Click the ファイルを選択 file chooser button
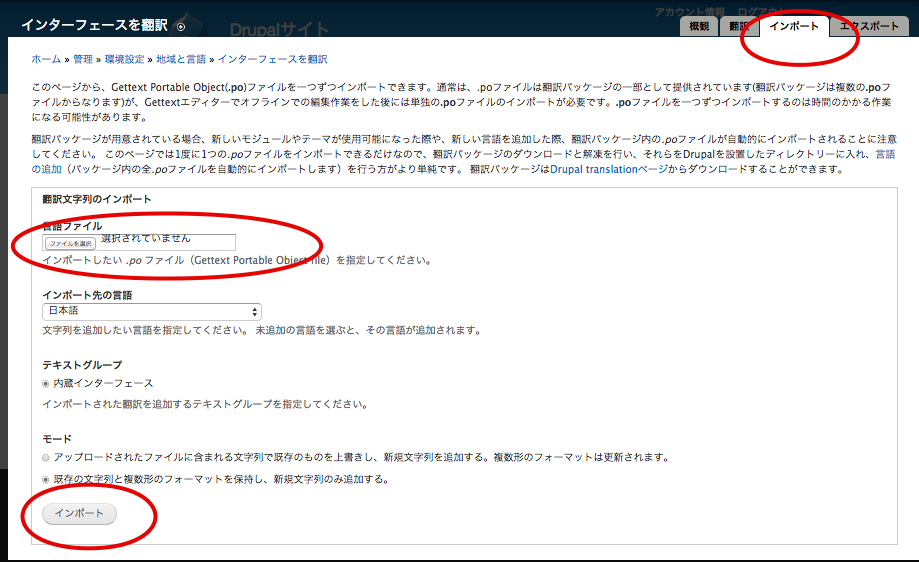The width and height of the screenshot is (919, 562). [70, 242]
